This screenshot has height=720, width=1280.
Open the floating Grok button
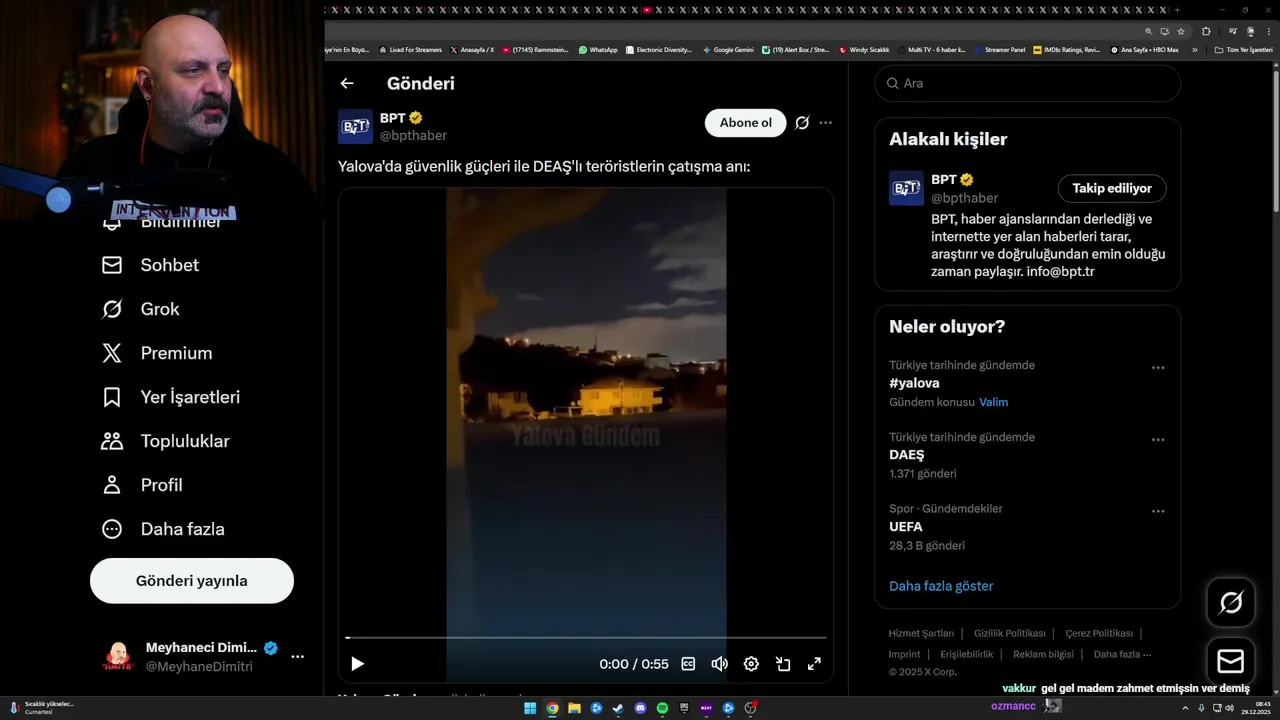tap(1231, 602)
